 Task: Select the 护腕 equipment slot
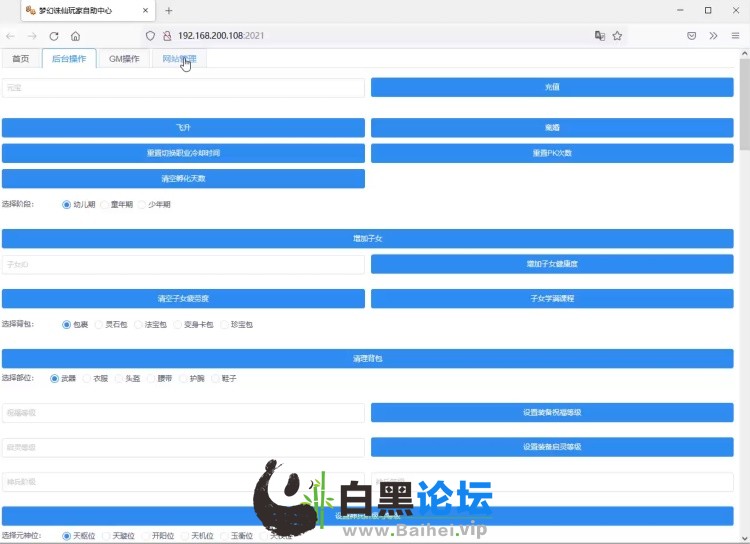[192, 378]
